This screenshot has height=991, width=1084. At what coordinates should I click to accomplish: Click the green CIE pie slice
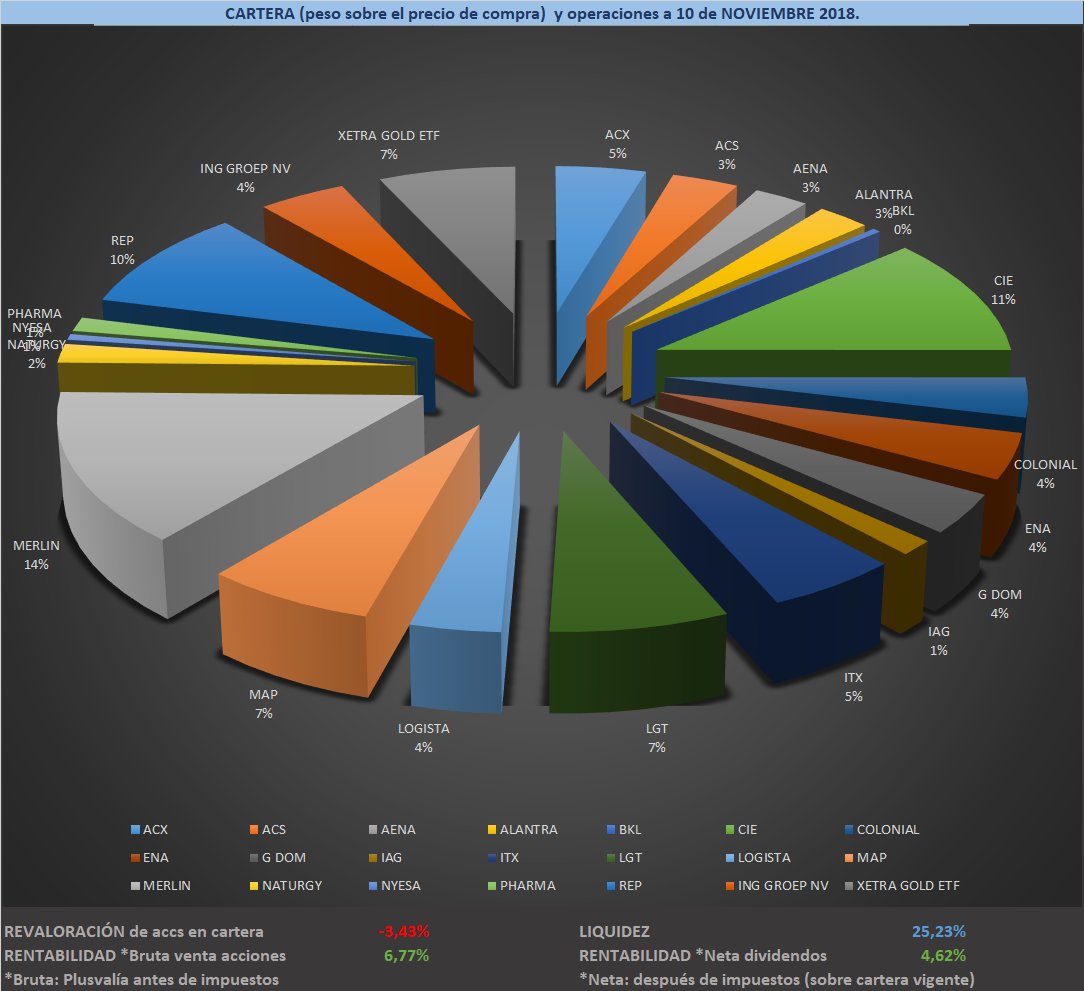coord(864,311)
